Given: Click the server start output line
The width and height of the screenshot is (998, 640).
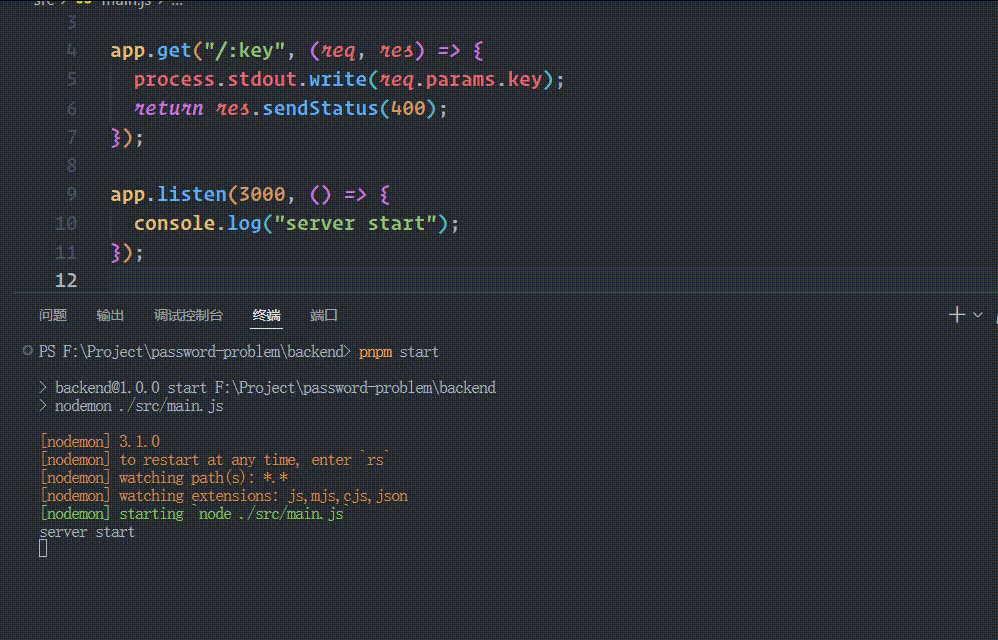Looking at the screenshot, I should pos(85,531).
